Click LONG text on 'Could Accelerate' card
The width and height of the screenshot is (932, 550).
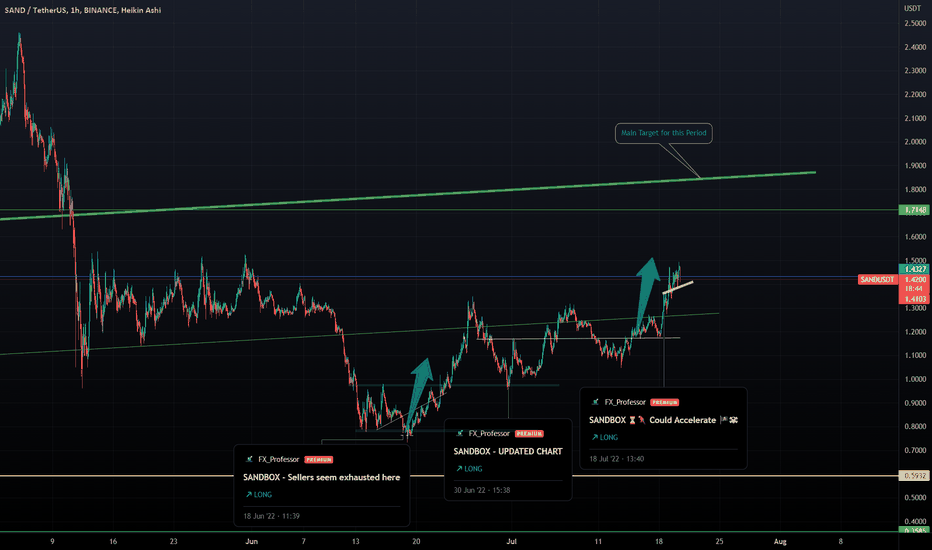(609, 437)
